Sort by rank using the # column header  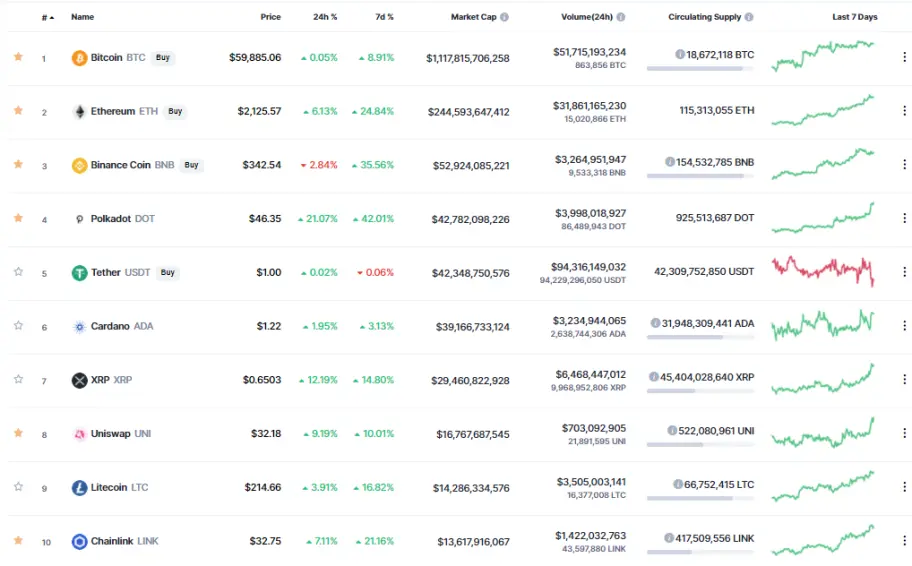tap(48, 17)
